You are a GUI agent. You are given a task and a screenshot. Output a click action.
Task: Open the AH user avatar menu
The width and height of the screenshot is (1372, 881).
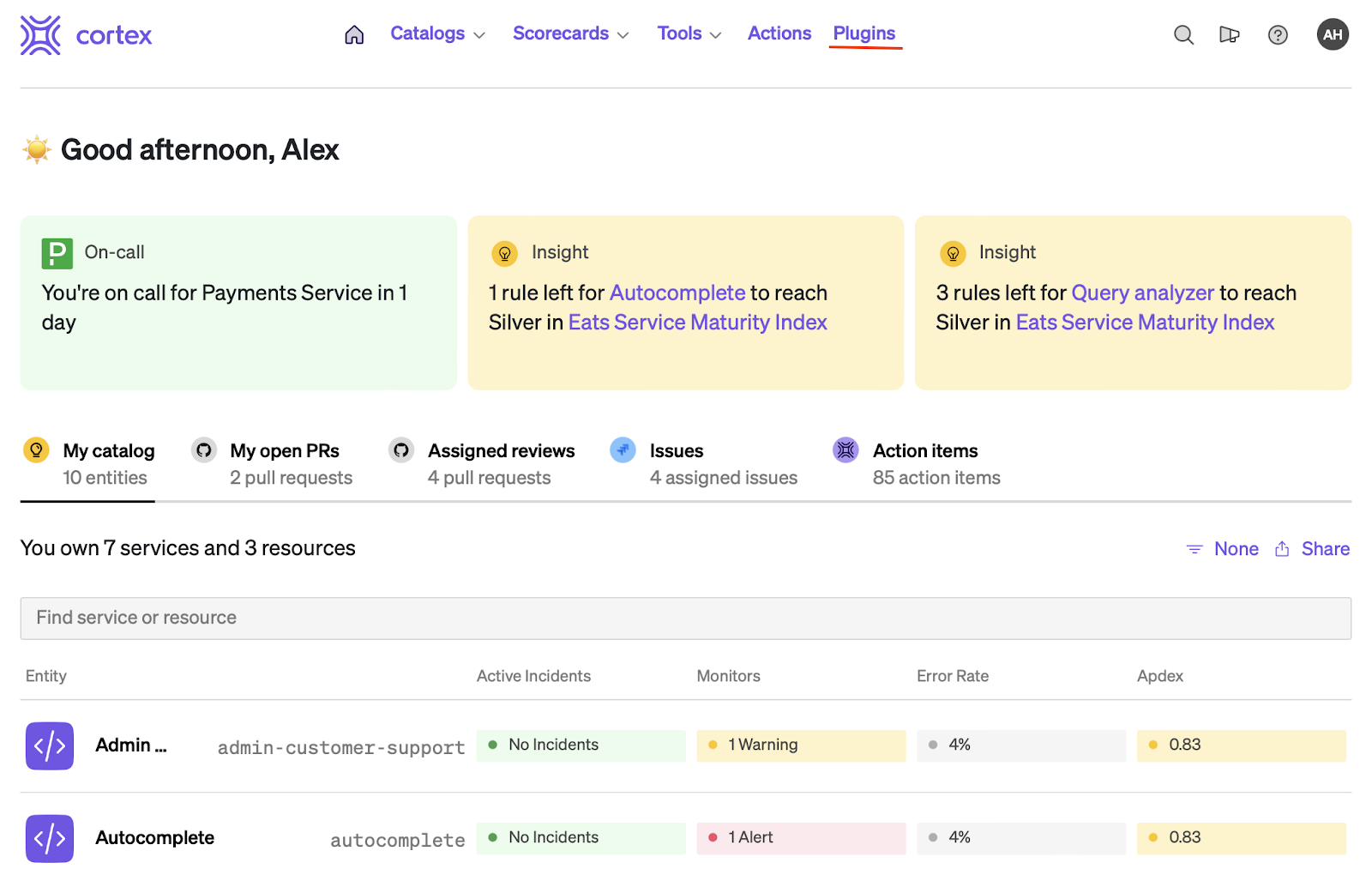coord(1333,34)
